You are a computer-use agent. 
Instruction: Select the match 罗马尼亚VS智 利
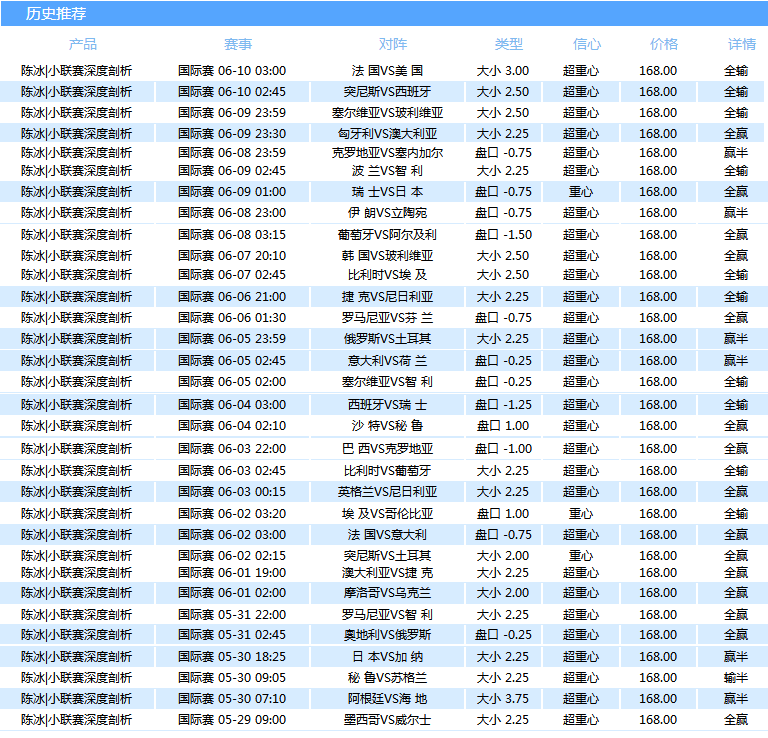[x=387, y=615]
